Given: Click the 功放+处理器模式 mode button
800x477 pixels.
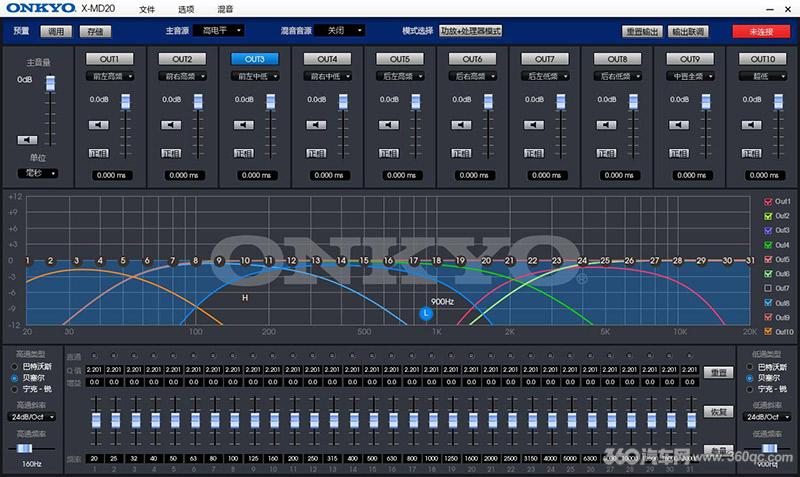Looking at the screenshot, I should click(x=470, y=31).
